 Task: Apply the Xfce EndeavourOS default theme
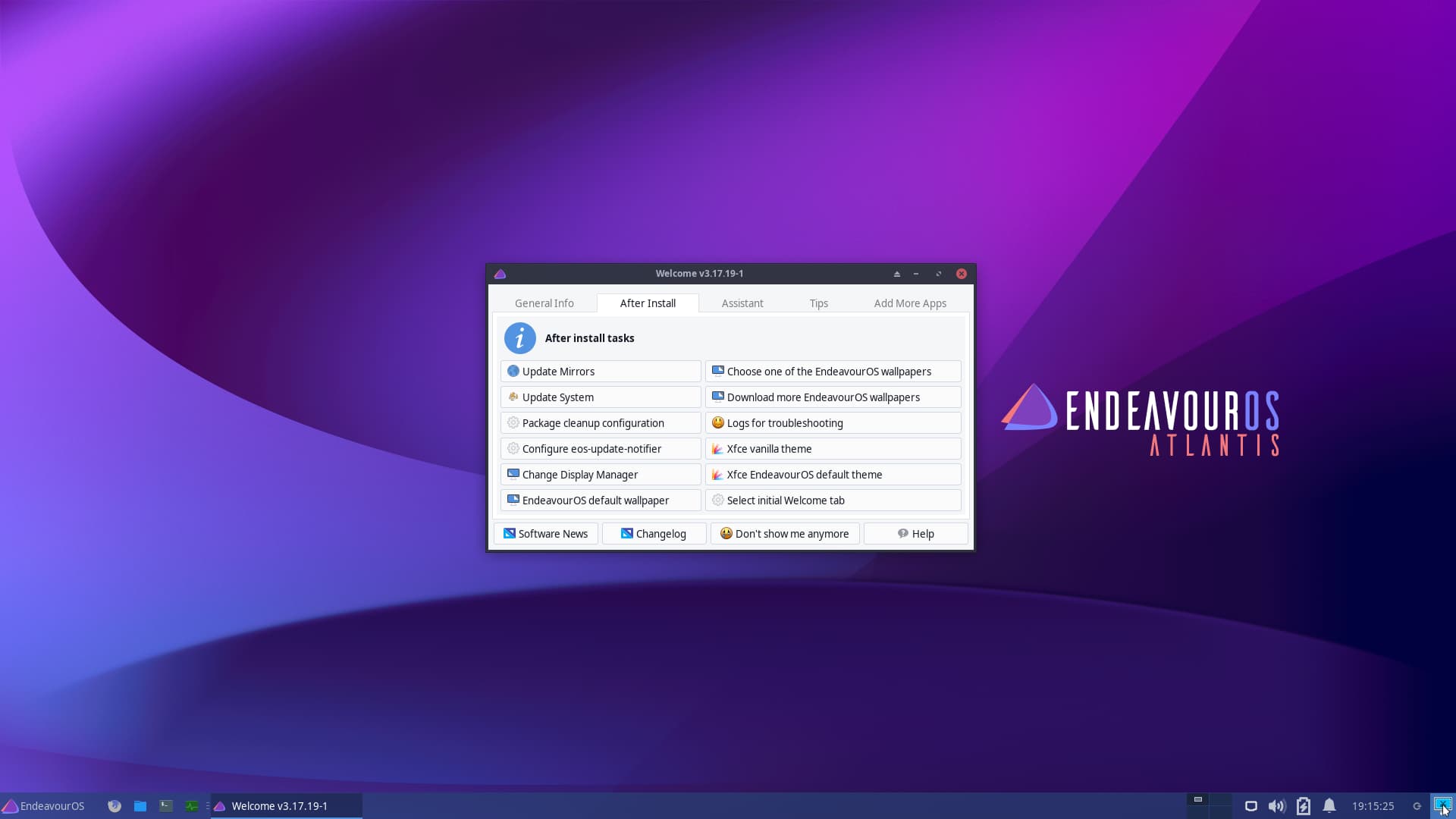833,475
